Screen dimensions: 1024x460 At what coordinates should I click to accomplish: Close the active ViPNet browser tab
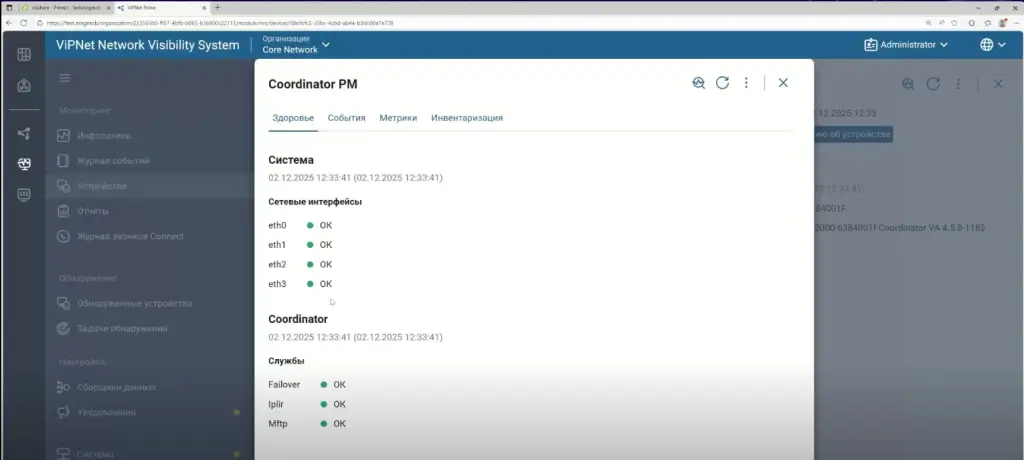pyautogui.click(x=204, y=7)
